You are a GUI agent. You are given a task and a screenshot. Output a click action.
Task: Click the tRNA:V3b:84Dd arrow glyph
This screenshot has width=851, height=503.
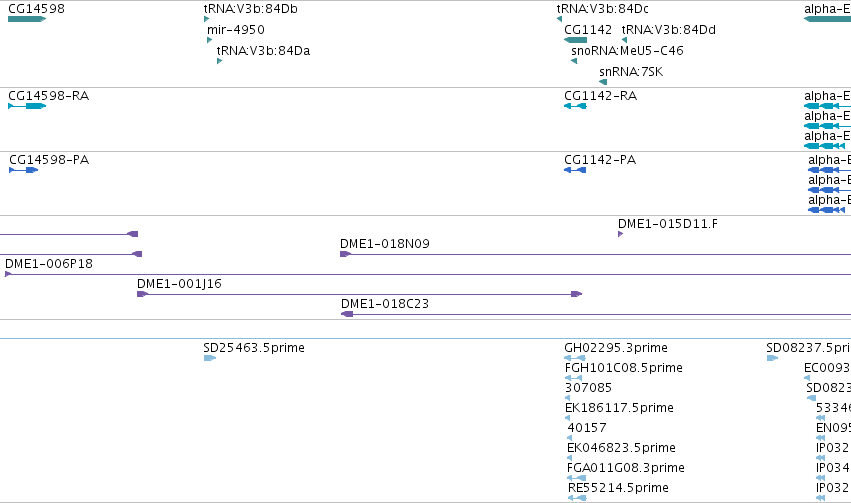coord(624,40)
